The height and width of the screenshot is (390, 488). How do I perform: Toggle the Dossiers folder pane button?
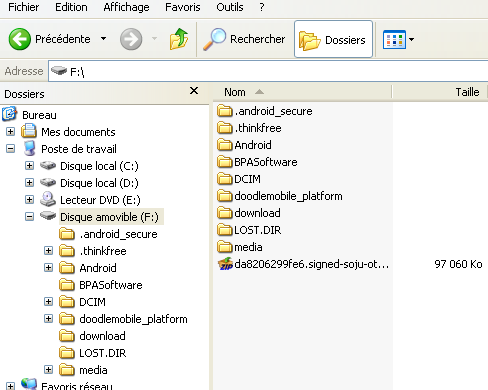tap(333, 39)
